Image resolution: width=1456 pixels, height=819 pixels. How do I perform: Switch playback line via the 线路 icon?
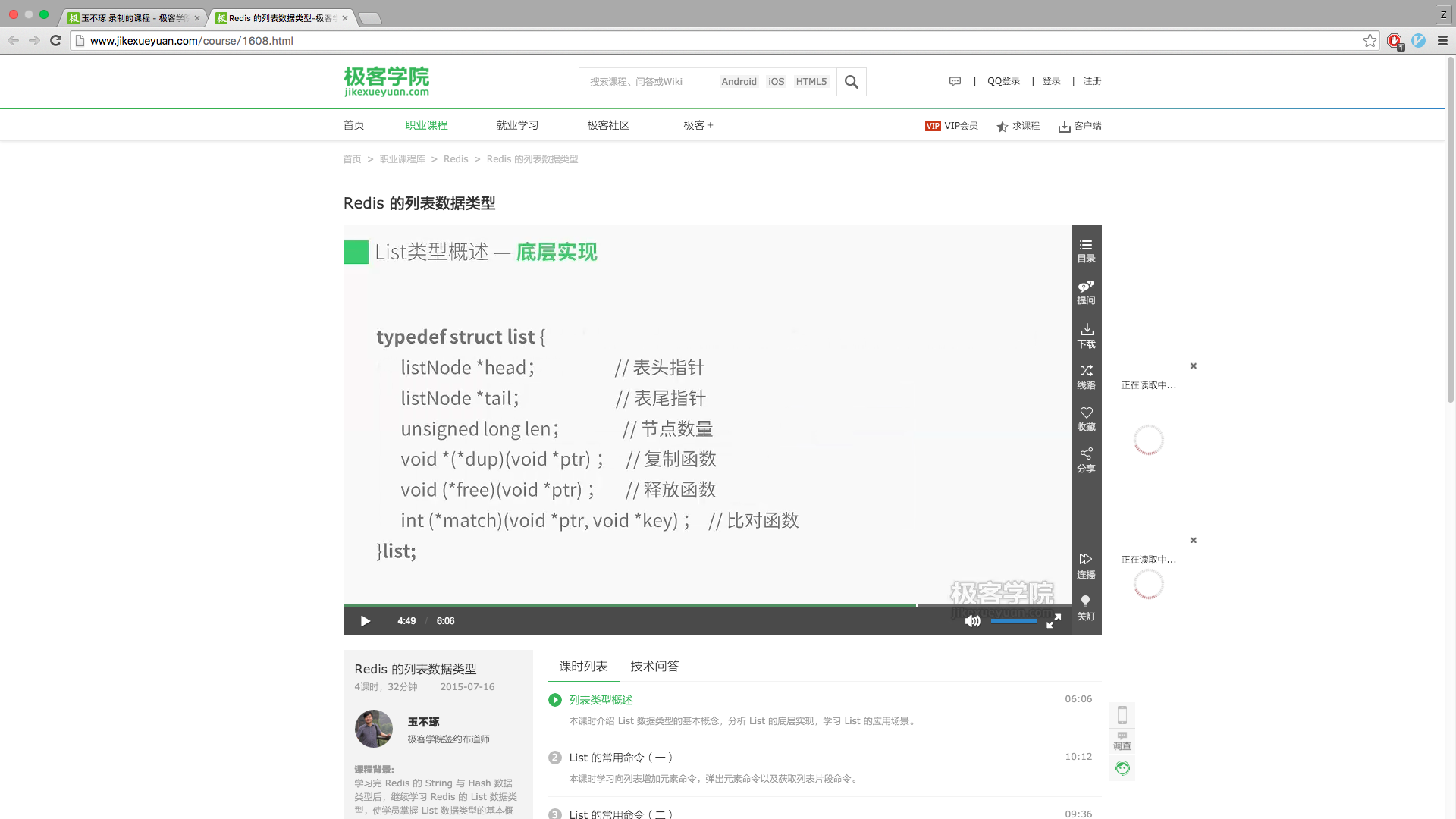click(1086, 376)
